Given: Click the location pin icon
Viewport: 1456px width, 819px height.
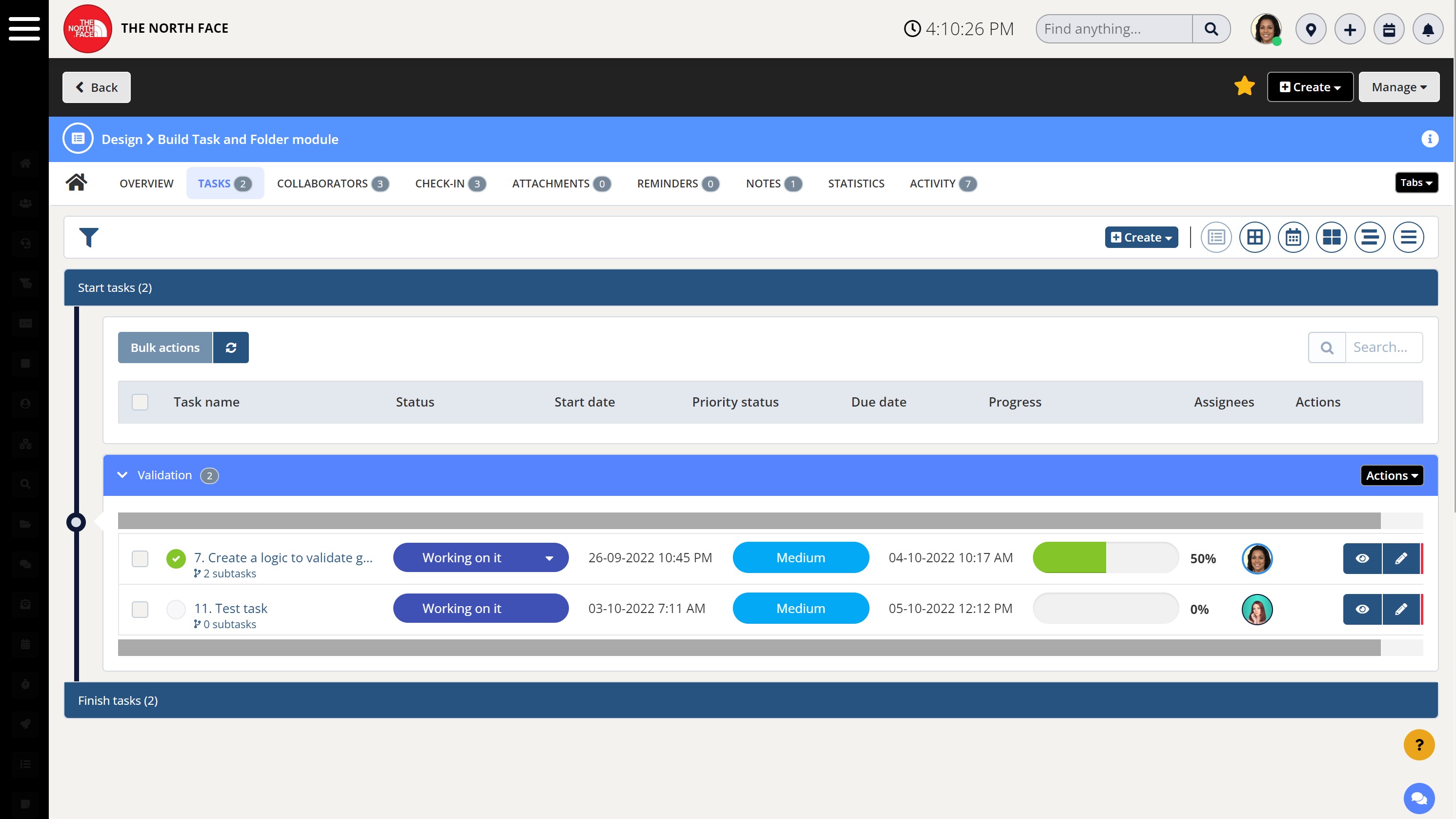Looking at the screenshot, I should [x=1311, y=29].
